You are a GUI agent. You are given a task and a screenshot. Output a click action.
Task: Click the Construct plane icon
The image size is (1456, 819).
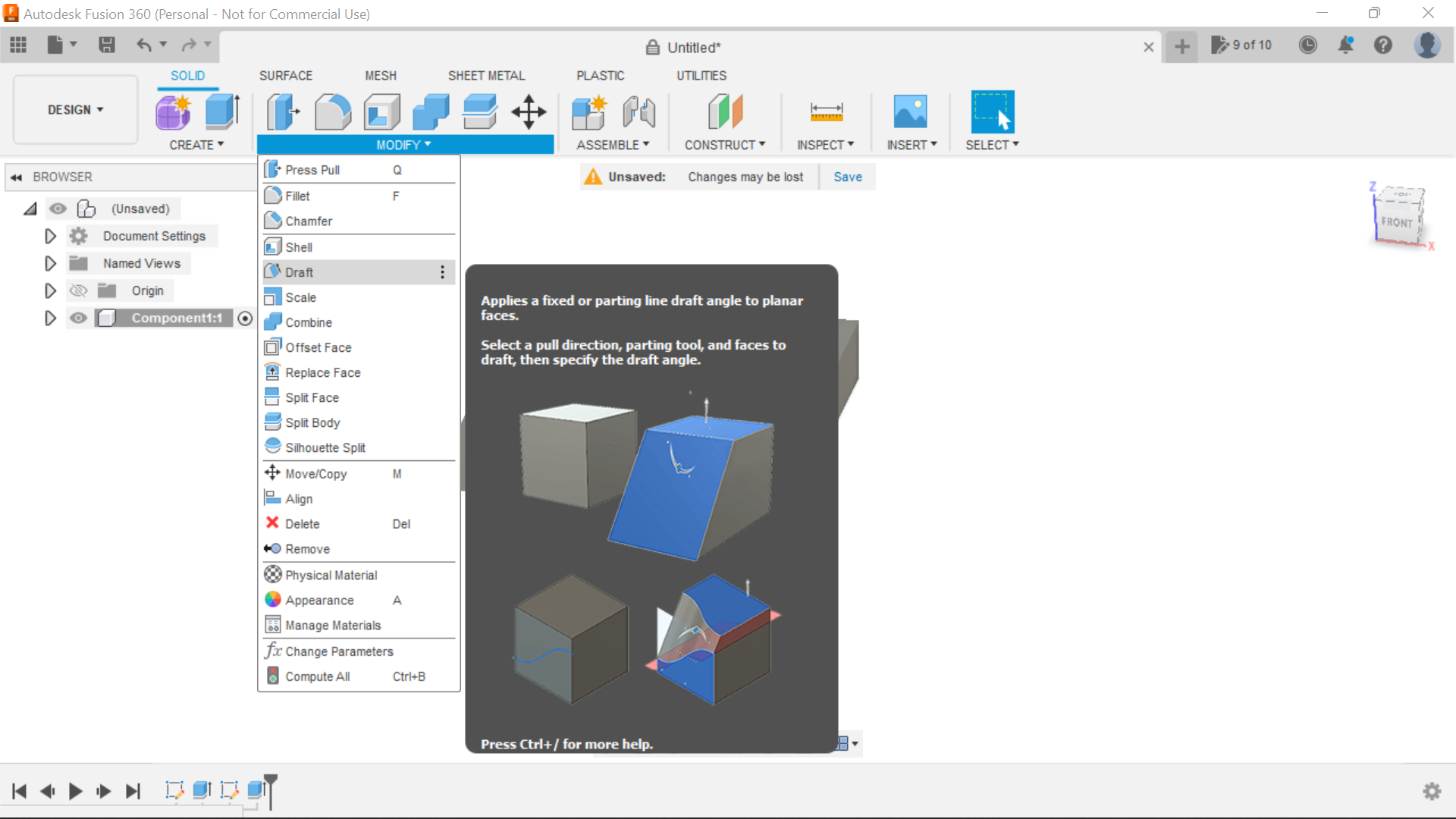click(725, 112)
